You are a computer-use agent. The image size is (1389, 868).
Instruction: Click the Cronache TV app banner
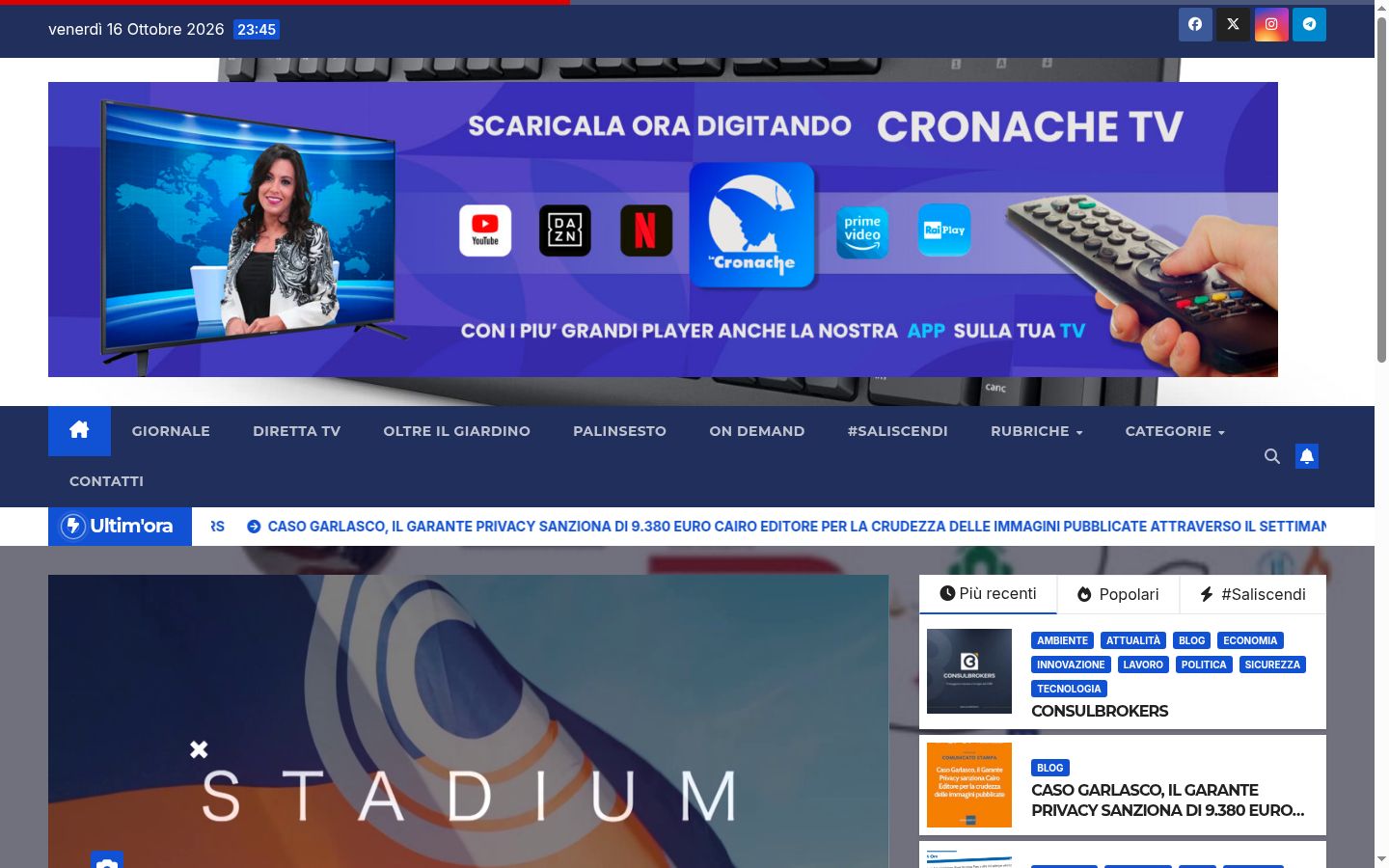click(663, 230)
